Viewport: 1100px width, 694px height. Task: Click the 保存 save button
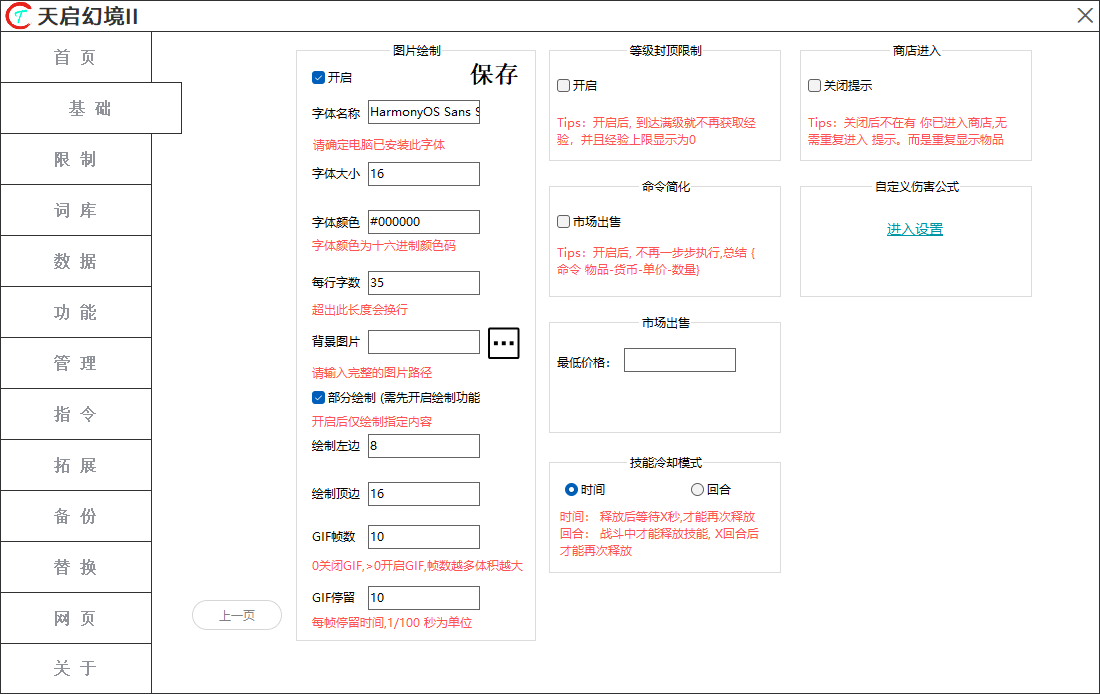(494, 75)
